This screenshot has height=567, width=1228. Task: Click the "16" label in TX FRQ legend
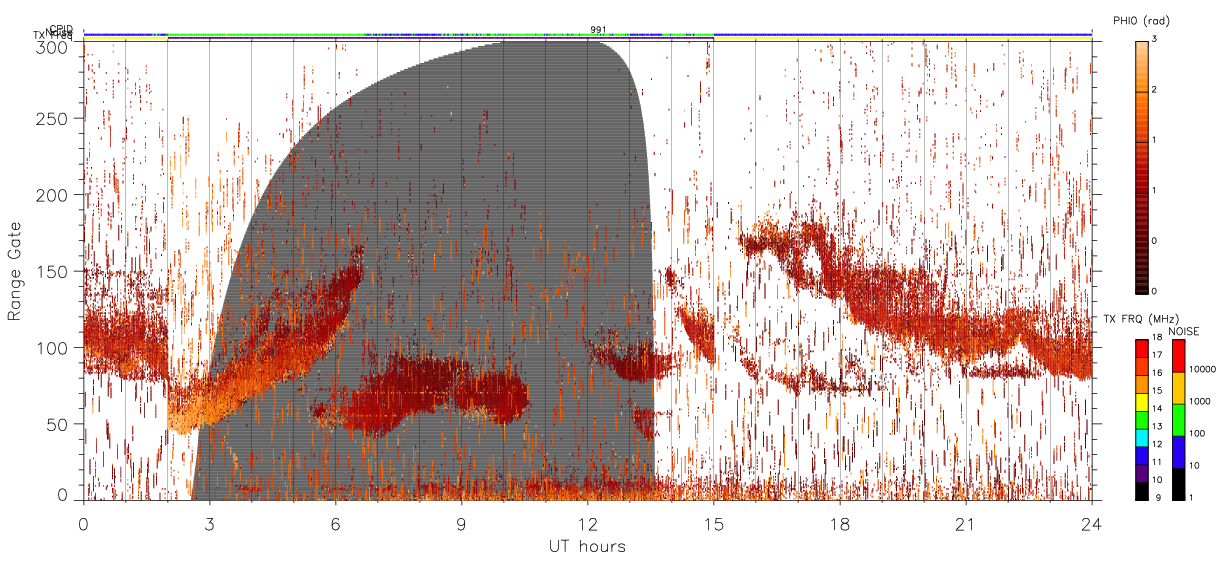point(1157,373)
